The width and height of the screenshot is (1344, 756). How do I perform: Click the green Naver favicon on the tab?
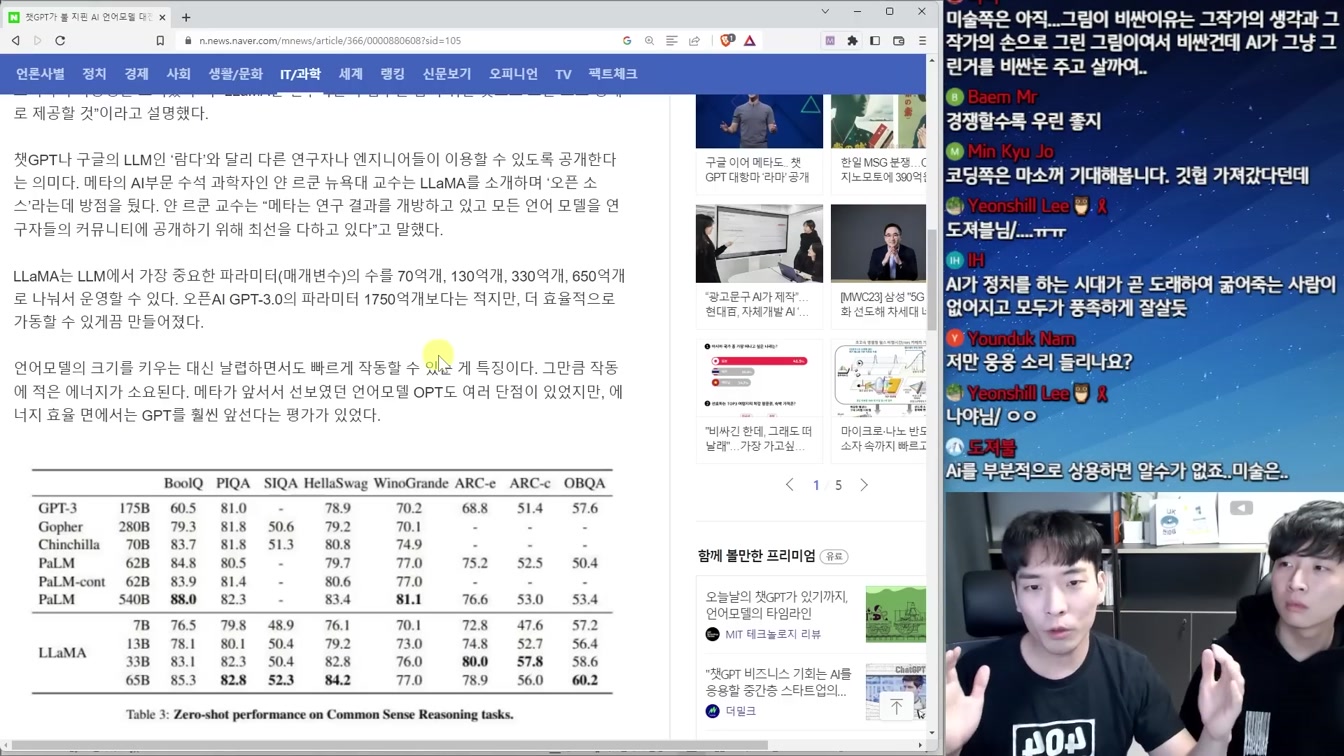point(14,17)
